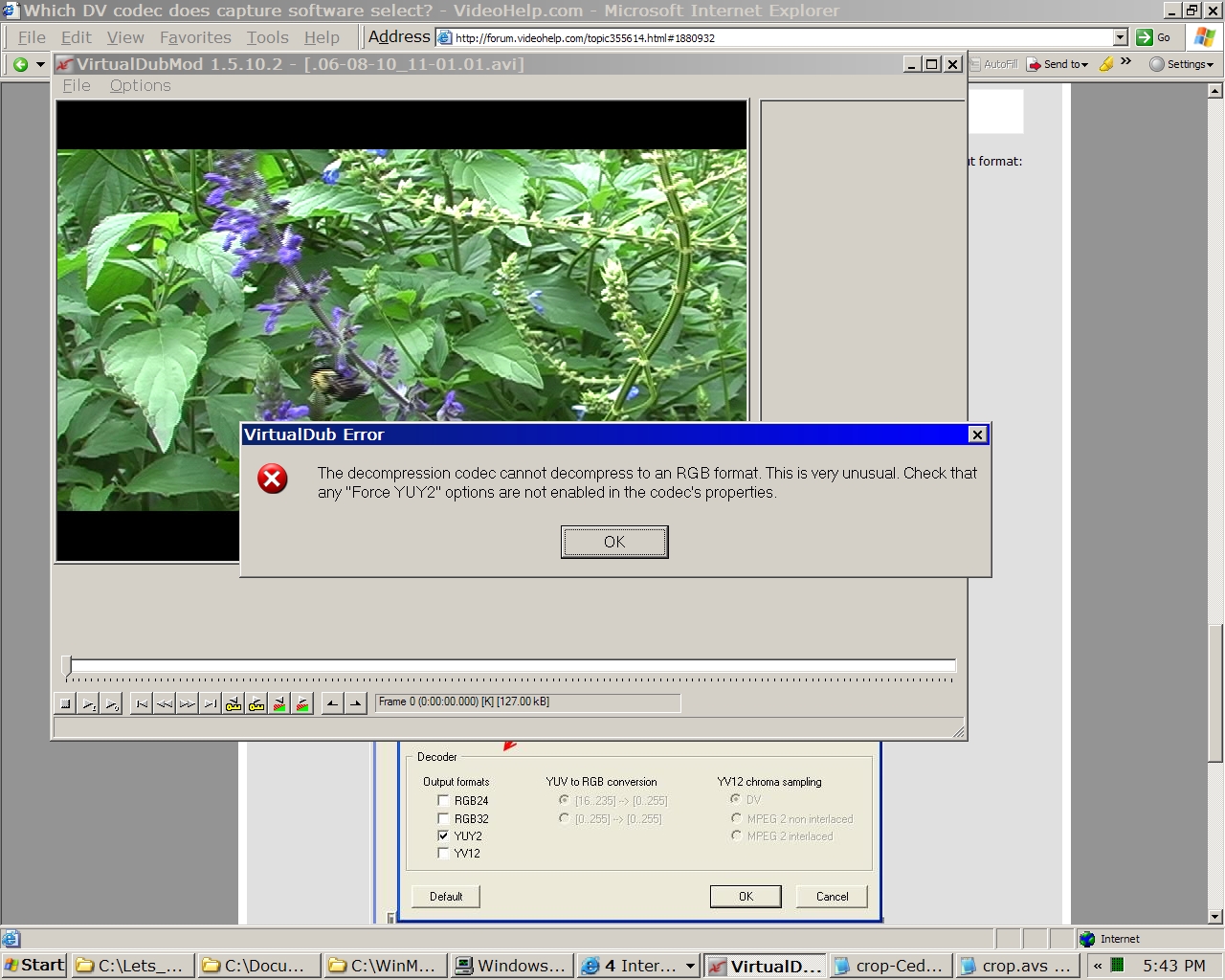Click Cancel button in Decoder dialog
Image resolution: width=1225 pixels, height=980 pixels.
click(x=832, y=897)
